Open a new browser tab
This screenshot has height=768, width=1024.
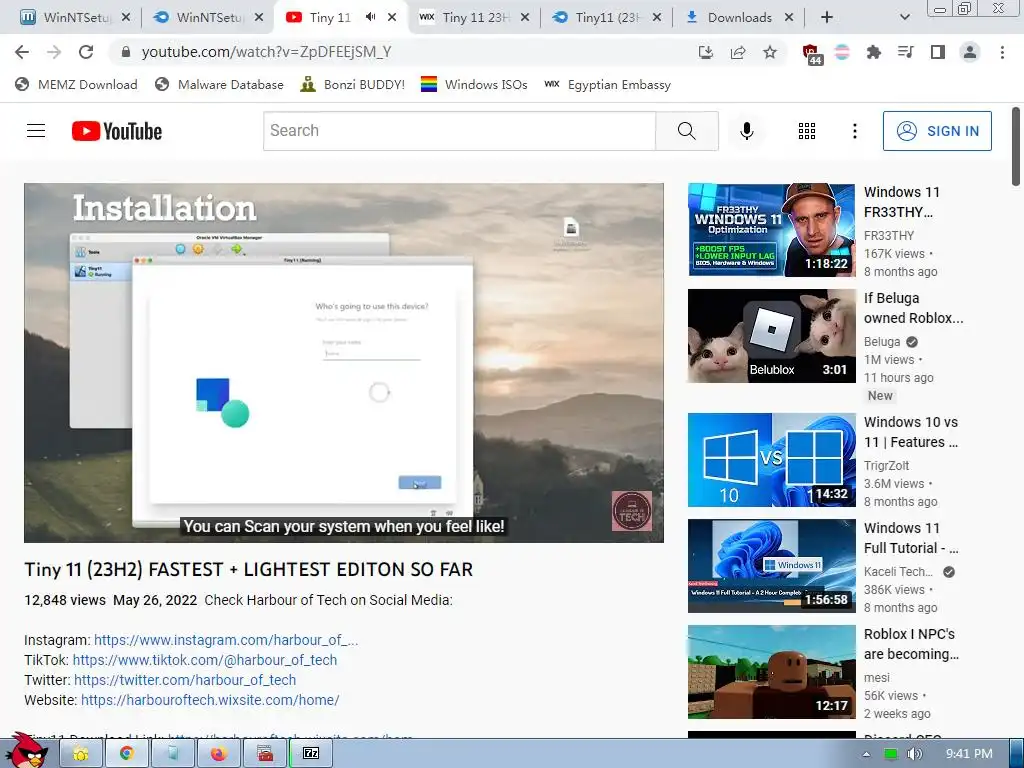point(827,18)
